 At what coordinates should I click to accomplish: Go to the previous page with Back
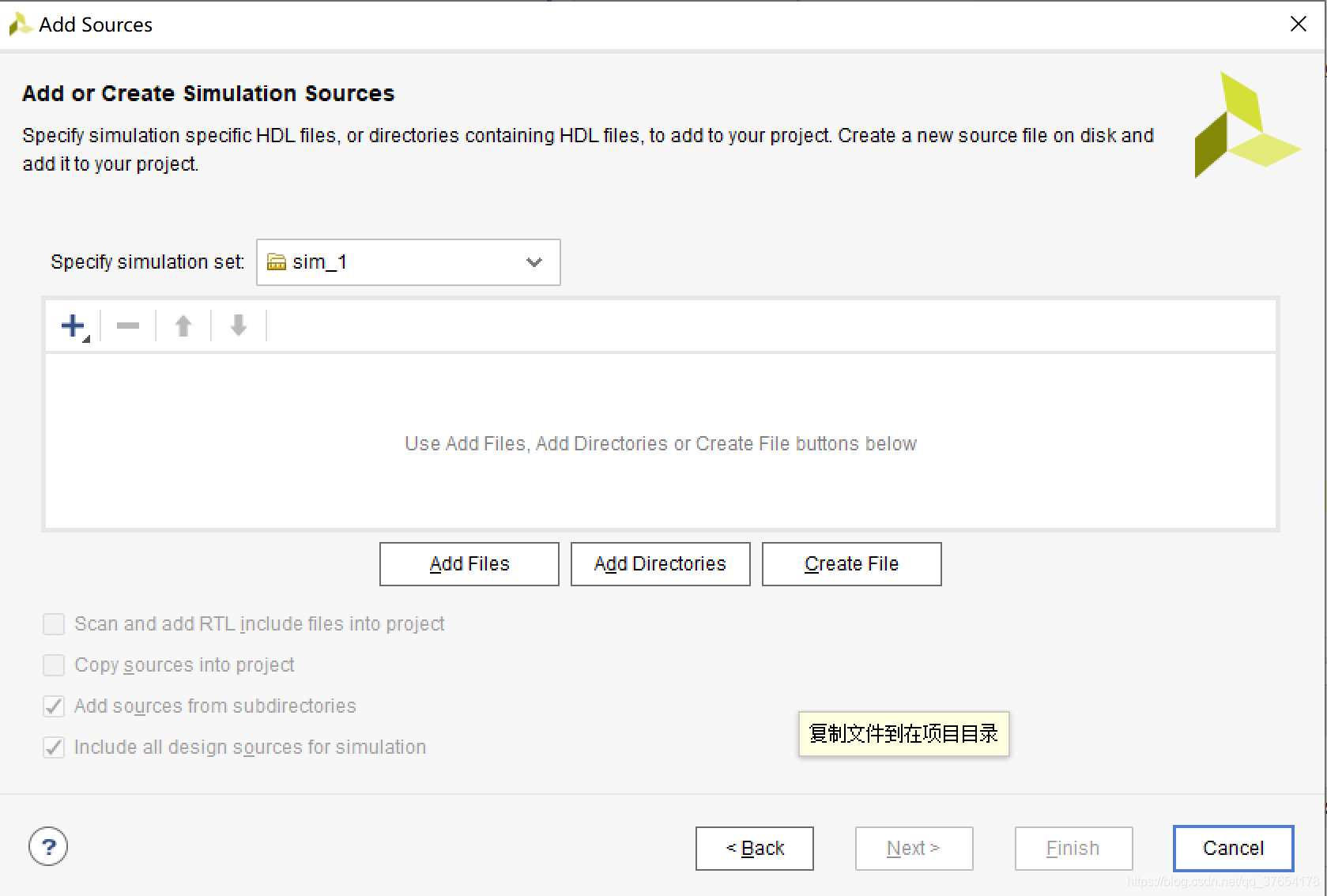tap(755, 849)
